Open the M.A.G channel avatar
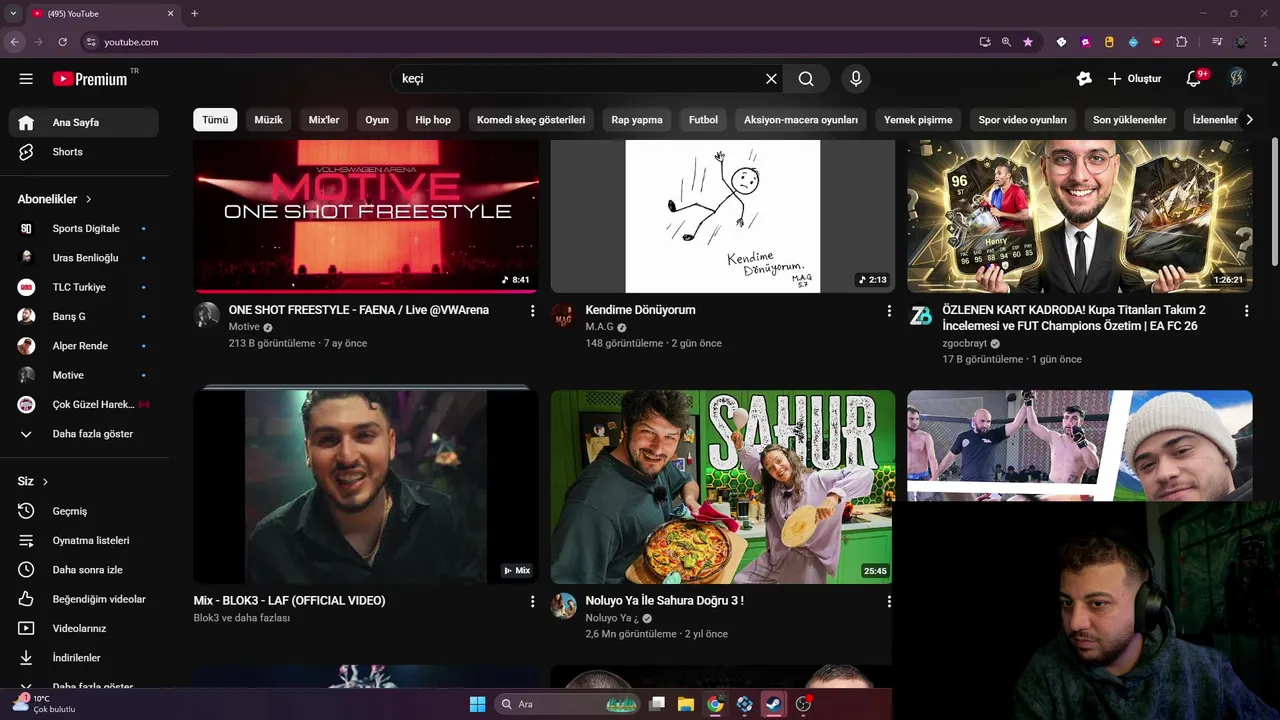 tap(564, 315)
